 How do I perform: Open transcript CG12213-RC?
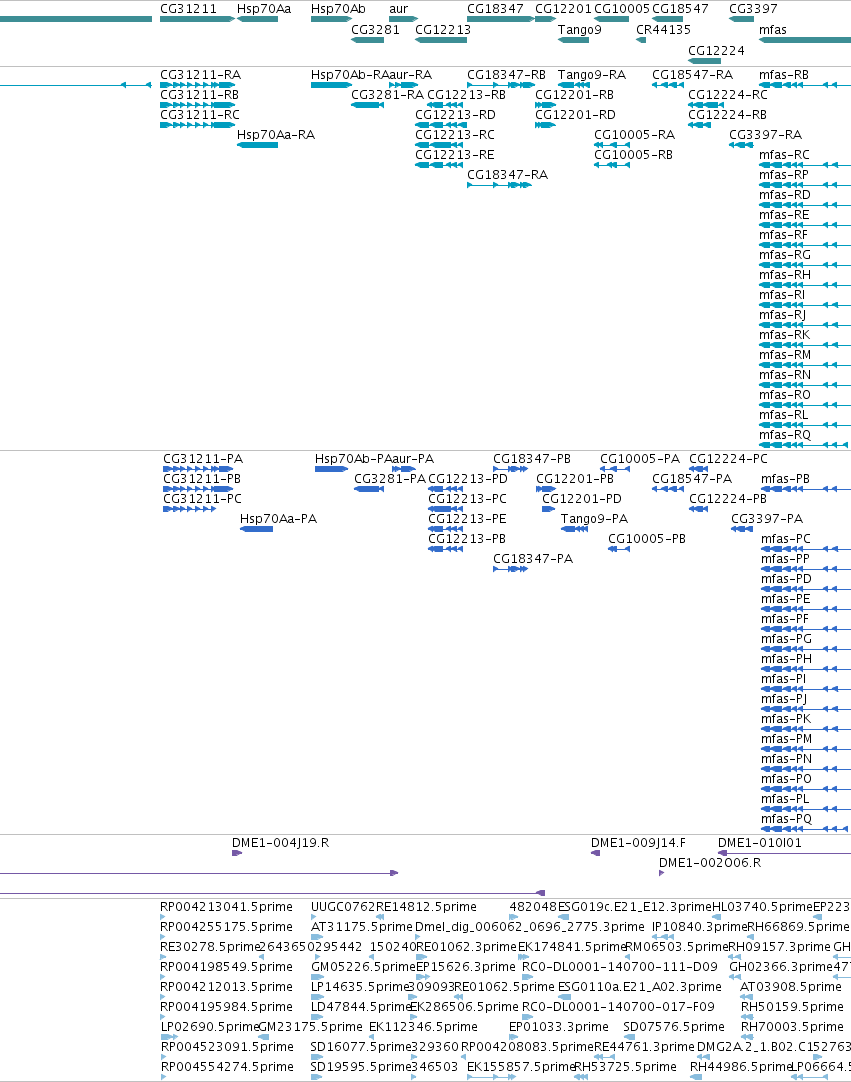(455, 135)
